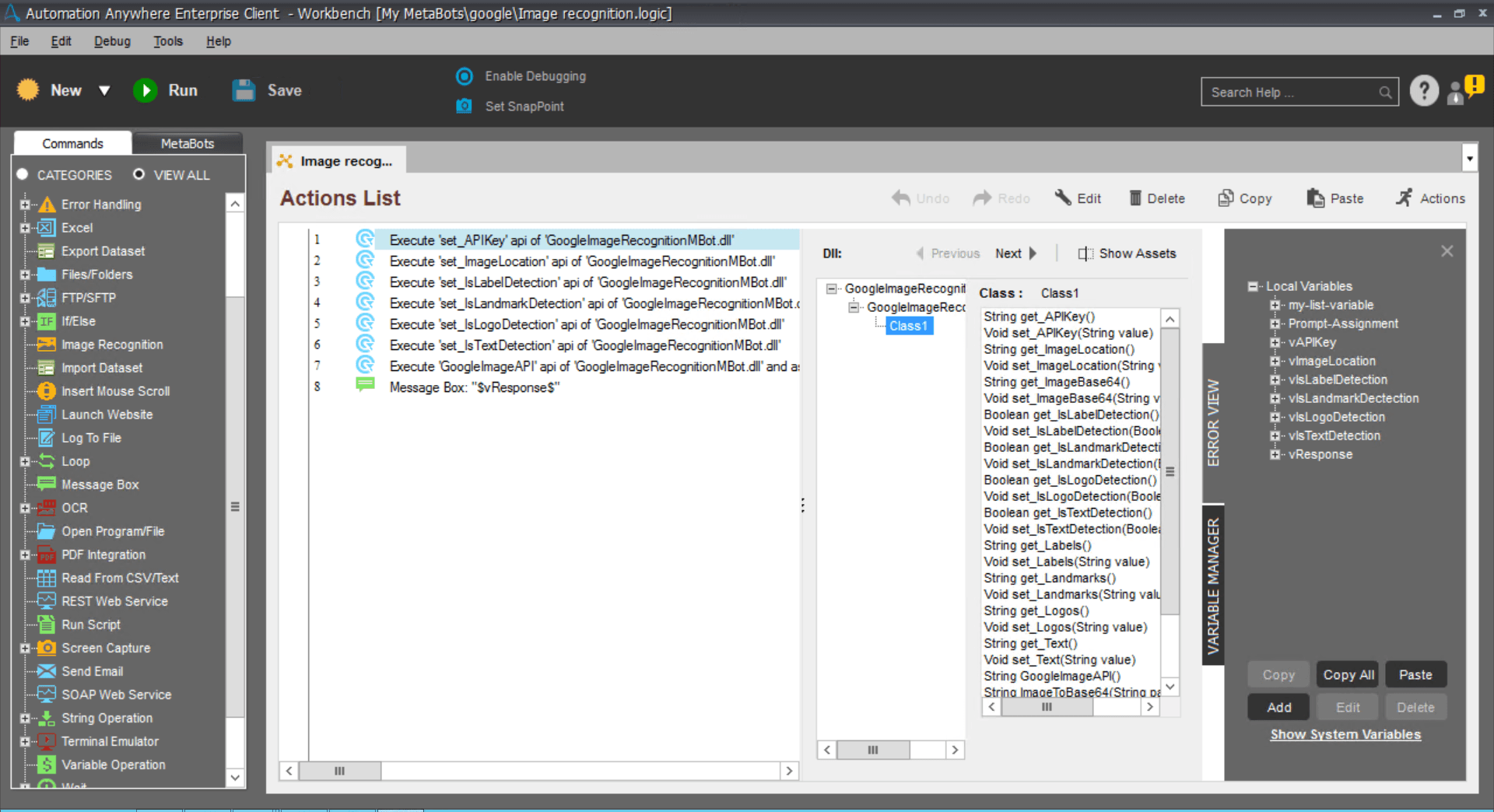Click the Copy All button

click(1348, 675)
